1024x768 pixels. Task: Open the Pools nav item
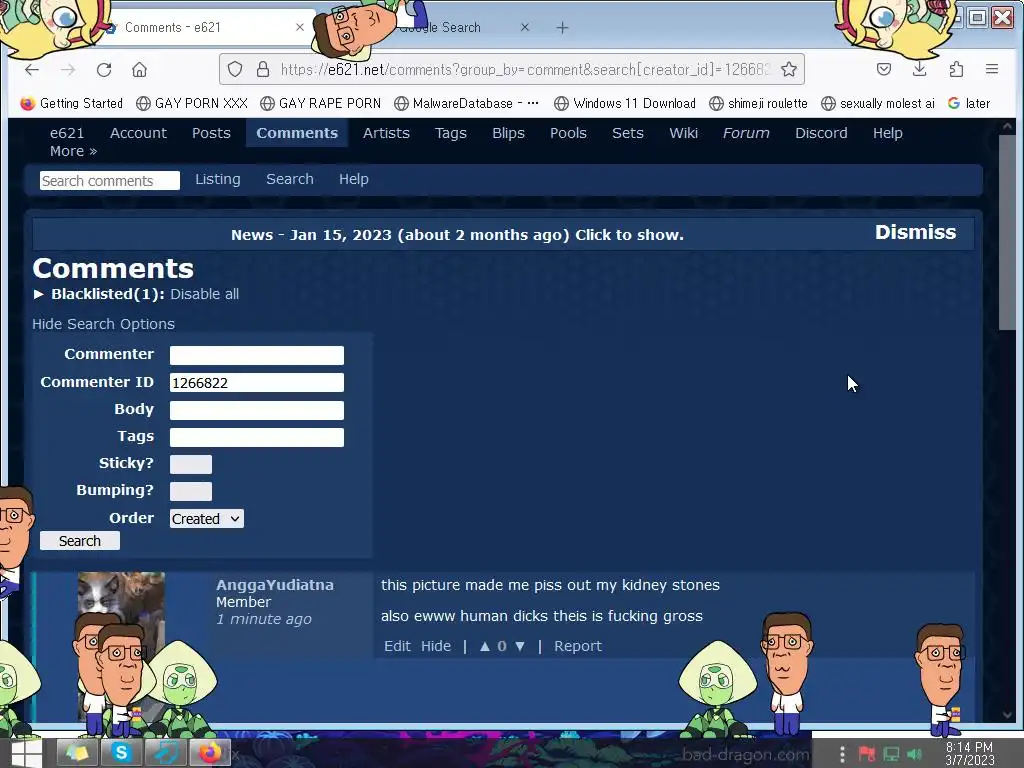(568, 133)
